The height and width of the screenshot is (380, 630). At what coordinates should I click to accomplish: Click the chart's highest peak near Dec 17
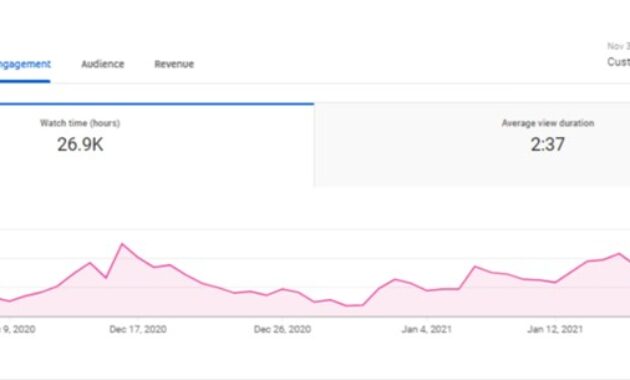pos(123,244)
